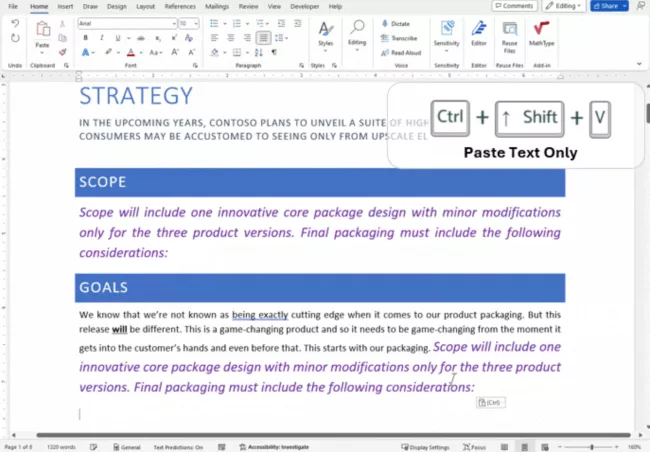This screenshot has height=452, width=650.
Task: Open Reuse Files pane
Action: click(509, 38)
